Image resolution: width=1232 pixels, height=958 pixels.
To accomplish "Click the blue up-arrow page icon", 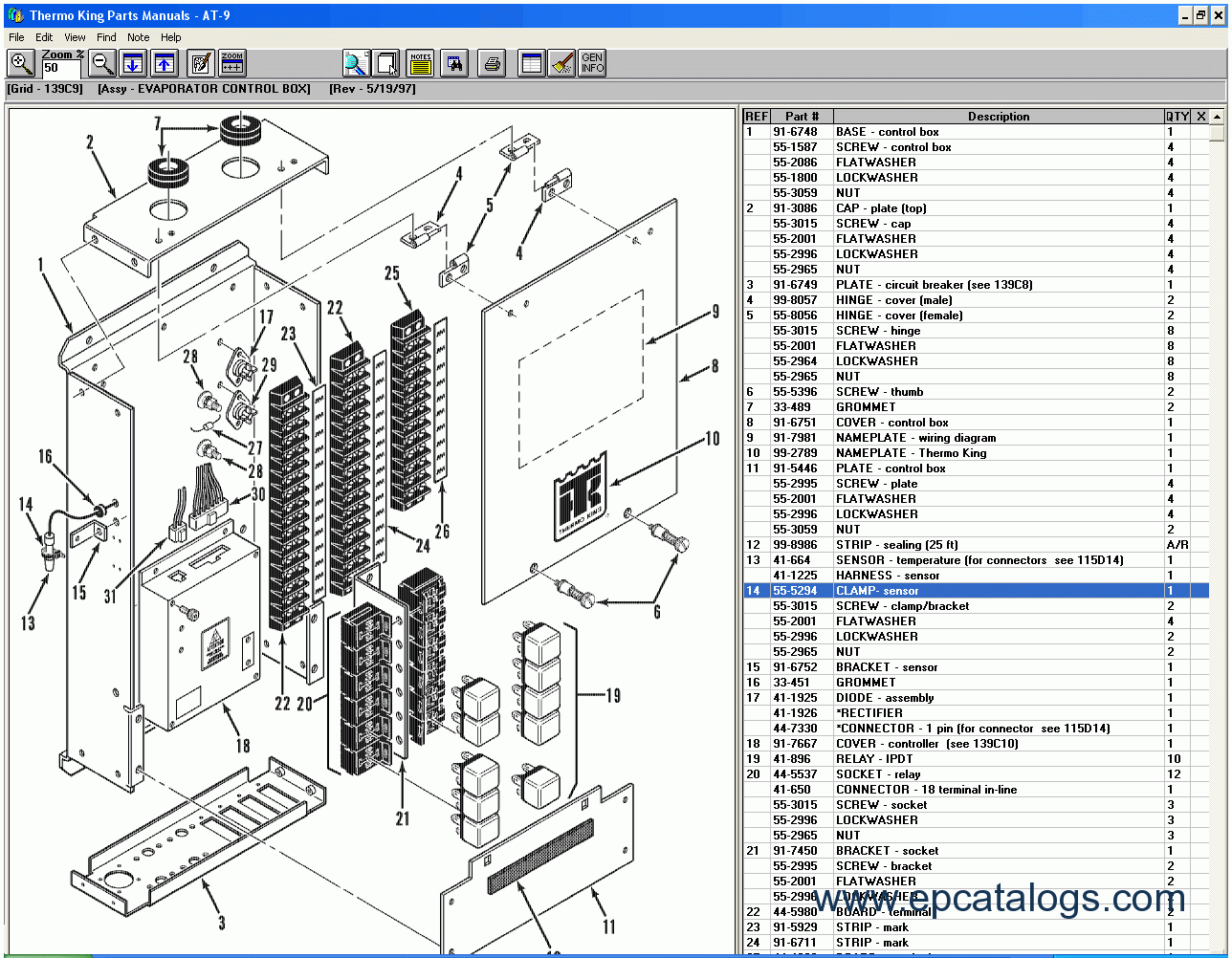I will pyautogui.click(x=165, y=64).
